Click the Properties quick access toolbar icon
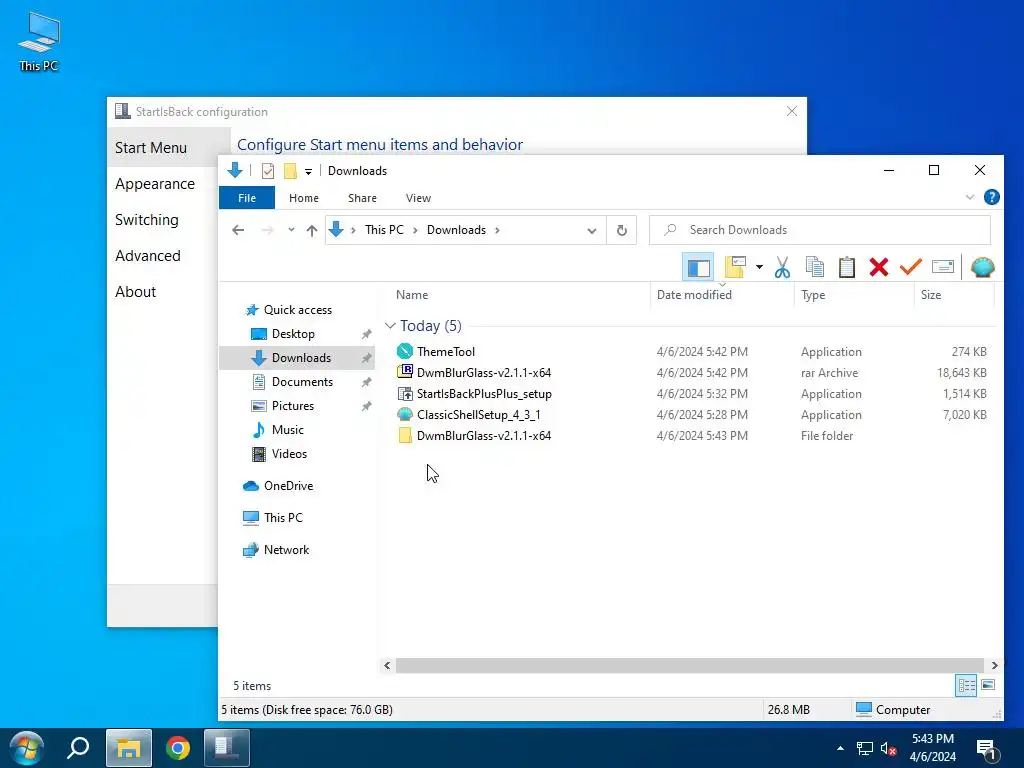Image resolution: width=1024 pixels, height=768 pixels. click(x=268, y=171)
